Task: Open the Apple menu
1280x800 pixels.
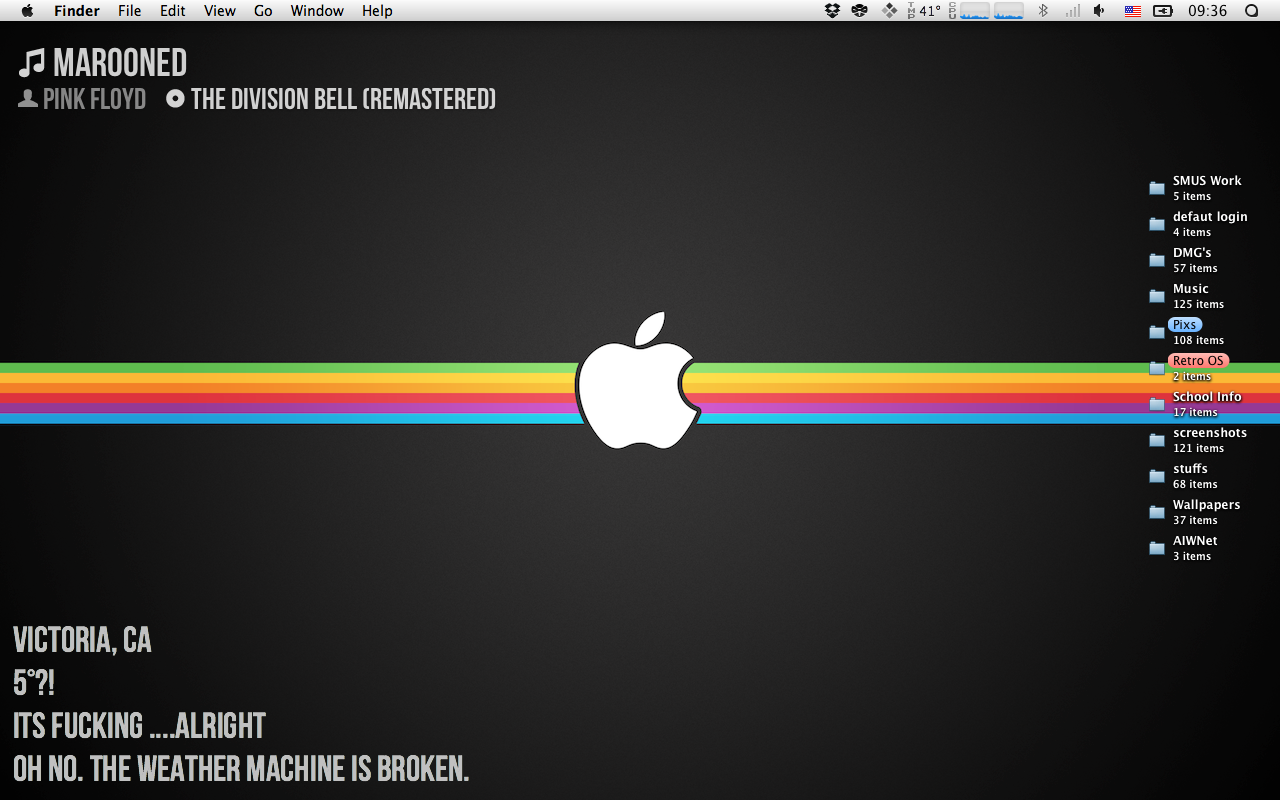Action: tap(27, 10)
